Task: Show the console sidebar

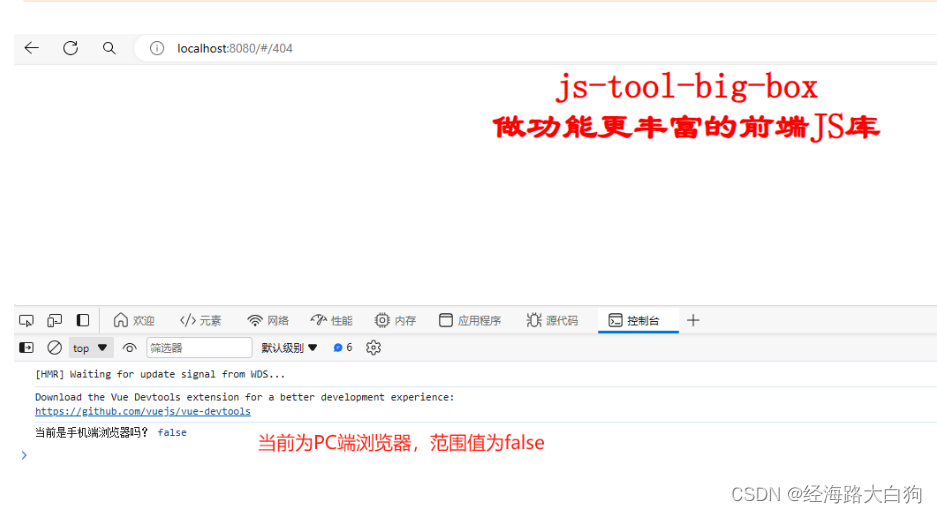Action: pos(27,348)
